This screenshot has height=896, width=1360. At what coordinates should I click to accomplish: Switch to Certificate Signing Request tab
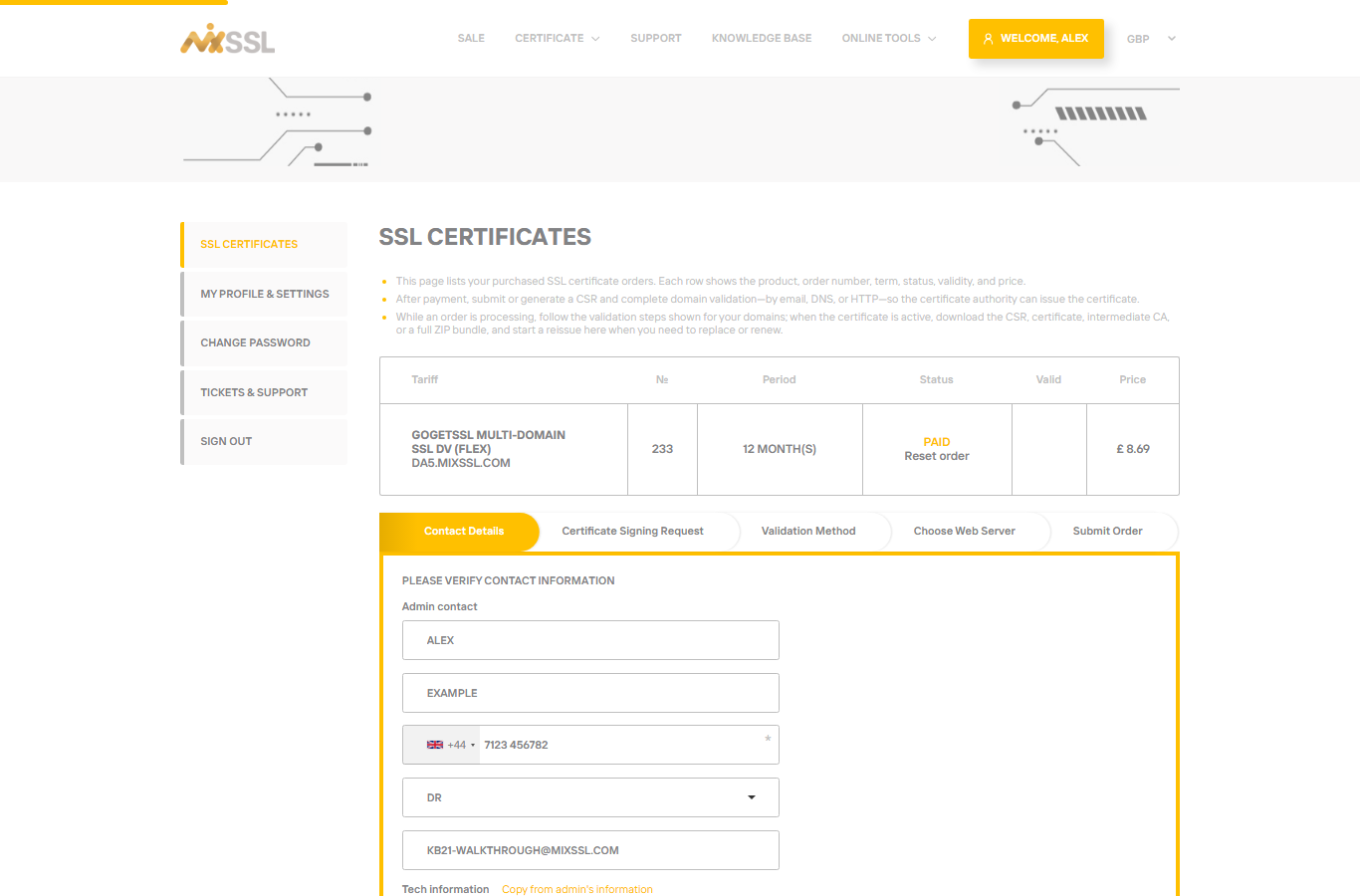click(632, 531)
